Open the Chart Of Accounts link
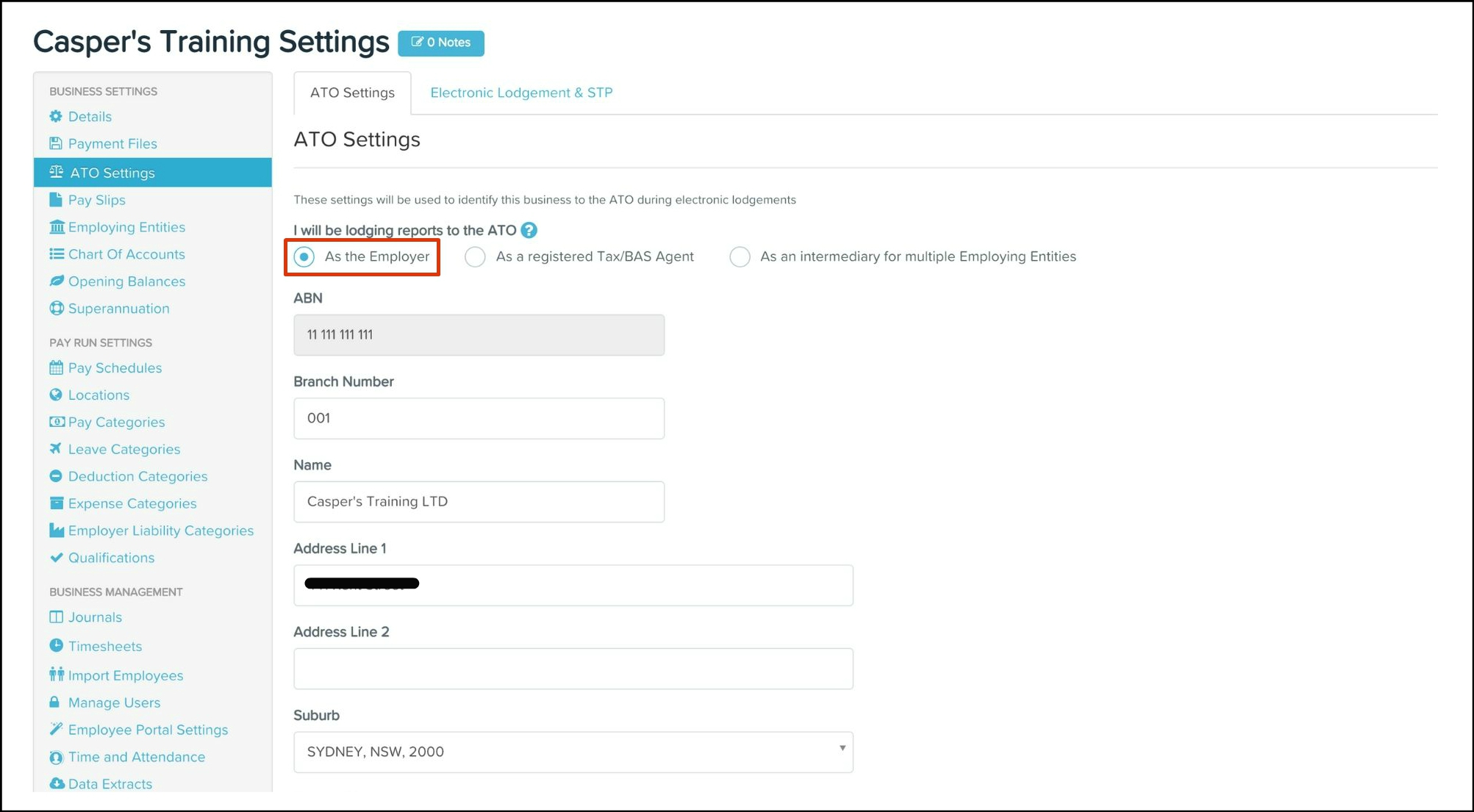The image size is (1474, 812). (x=126, y=254)
